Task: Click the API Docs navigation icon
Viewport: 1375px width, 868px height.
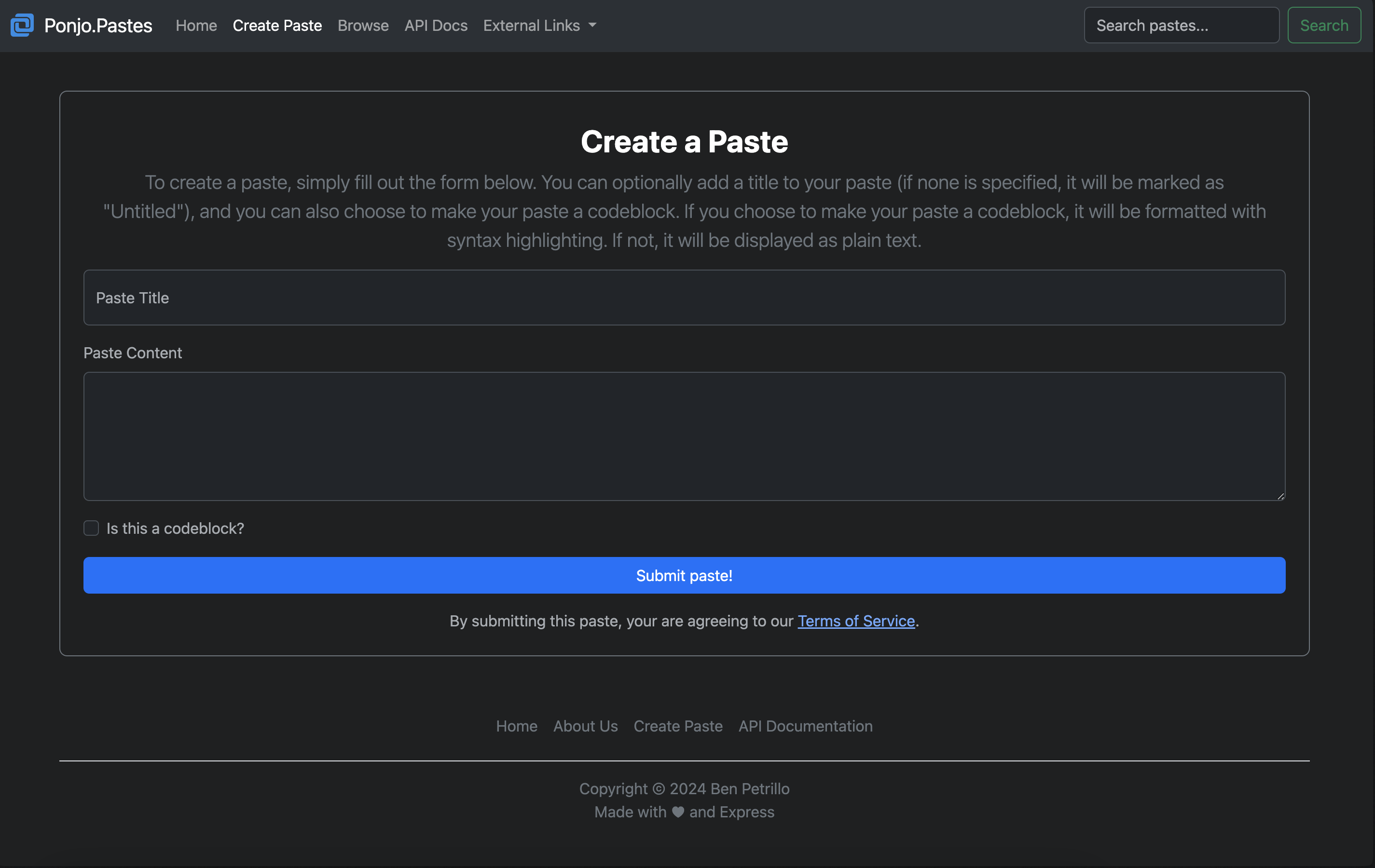Action: pos(435,24)
